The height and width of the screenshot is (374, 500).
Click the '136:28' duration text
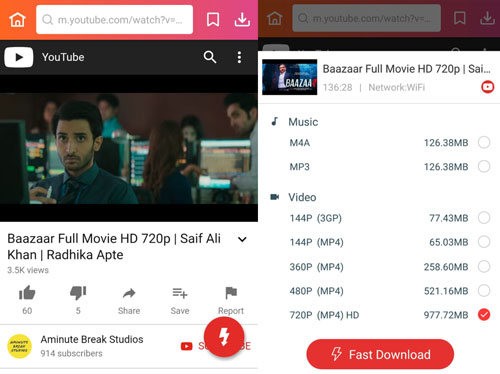337,88
